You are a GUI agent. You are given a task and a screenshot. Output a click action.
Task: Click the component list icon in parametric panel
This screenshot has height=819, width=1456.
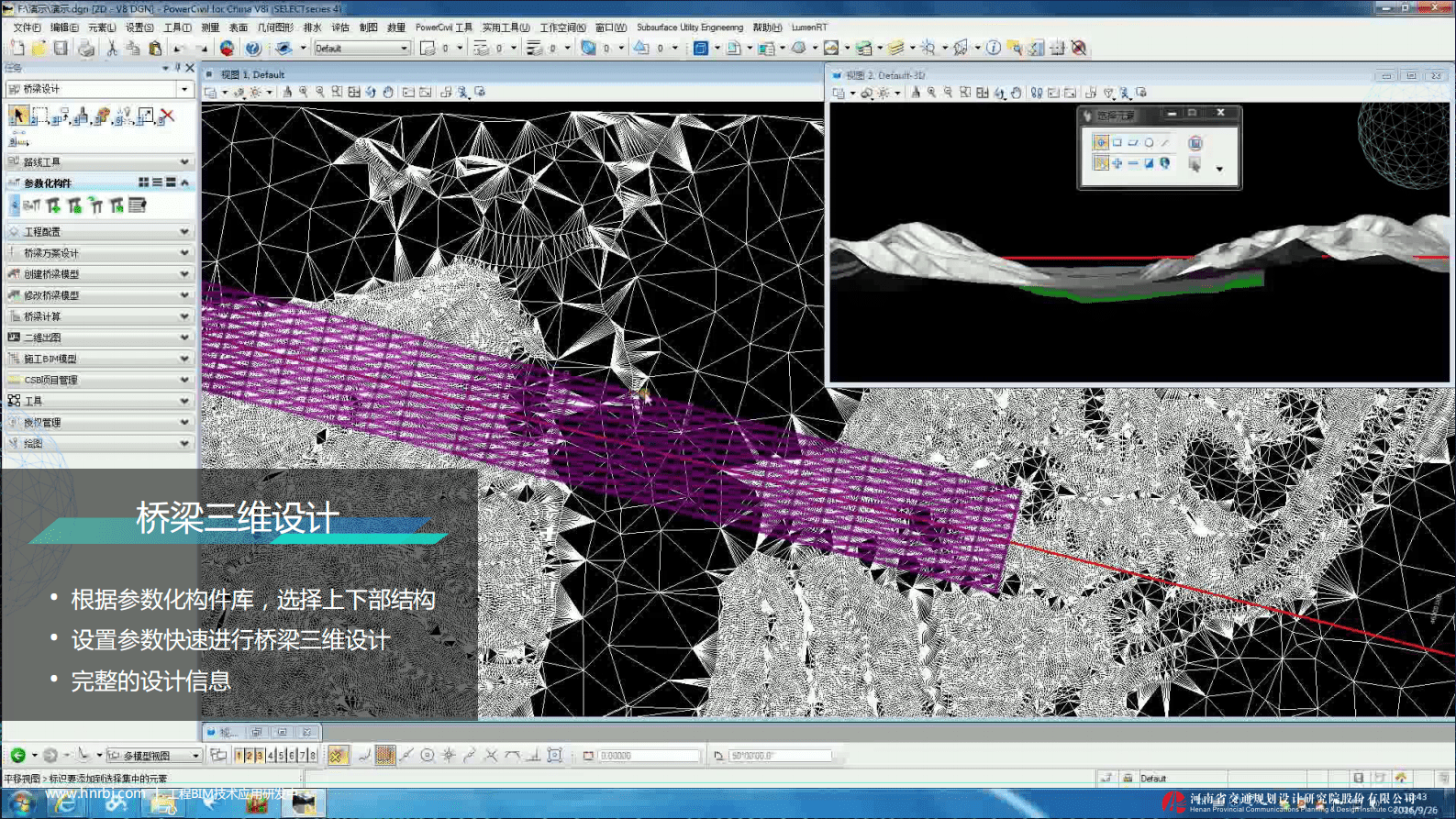[138, 205]
